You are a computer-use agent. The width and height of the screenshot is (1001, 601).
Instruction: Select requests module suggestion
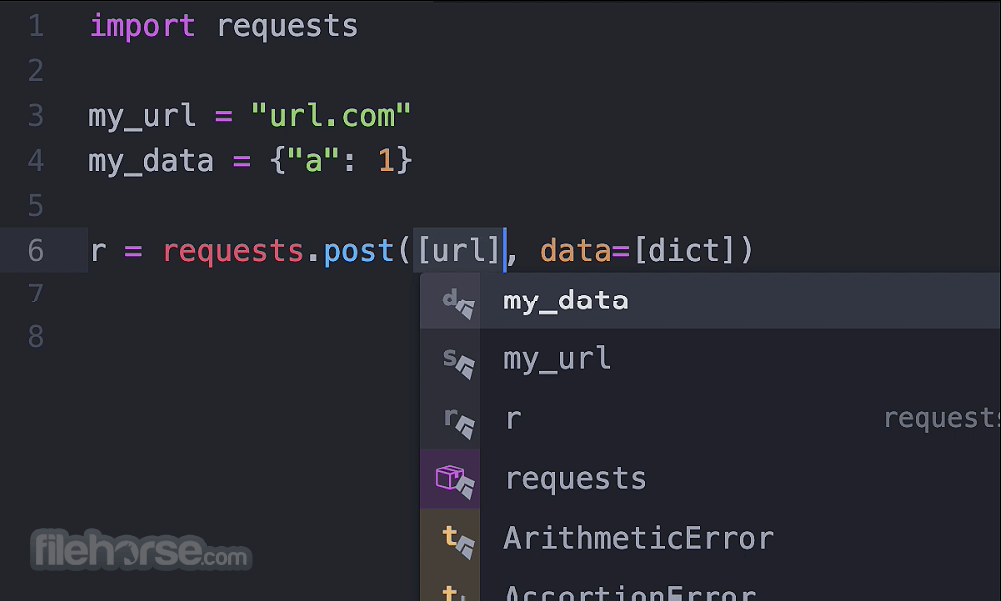pyautogui.click(x=711, y=478)
